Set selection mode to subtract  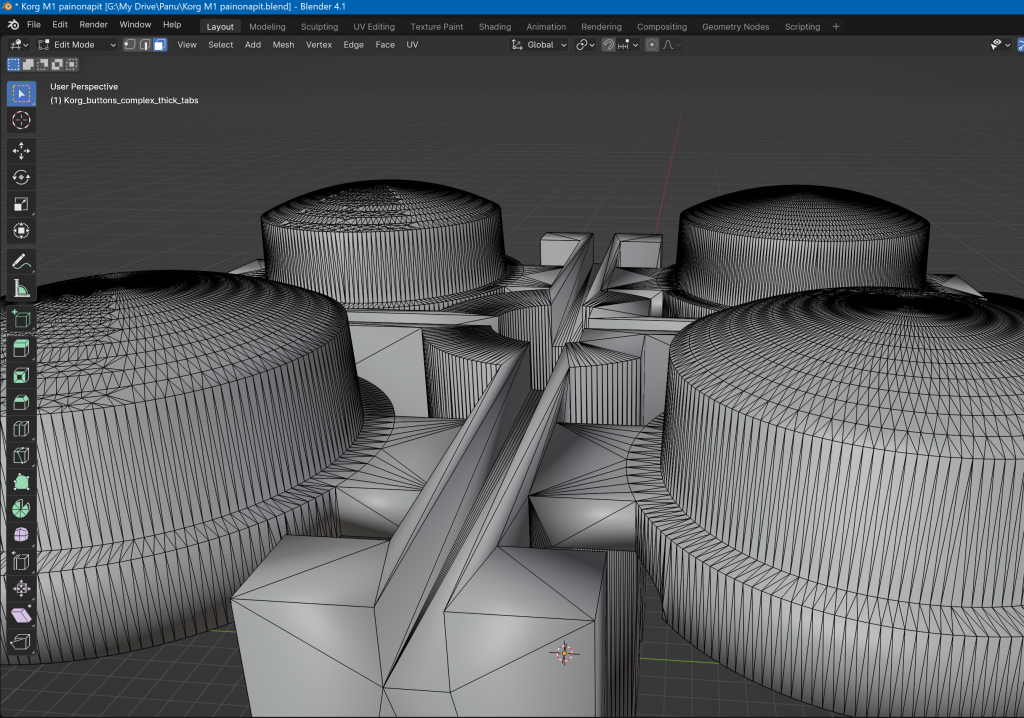42,64
